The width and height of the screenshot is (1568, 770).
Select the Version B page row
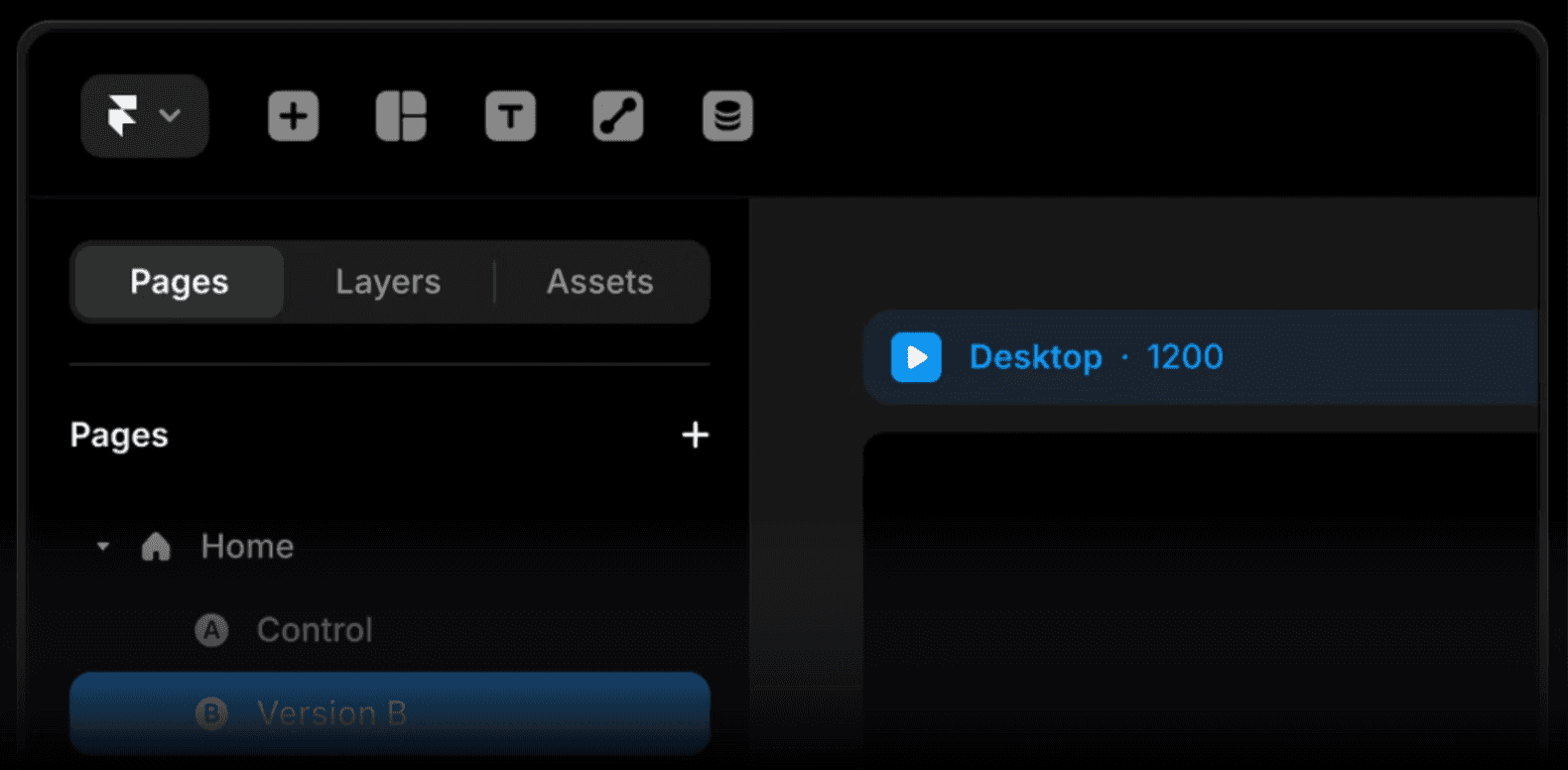389,712
